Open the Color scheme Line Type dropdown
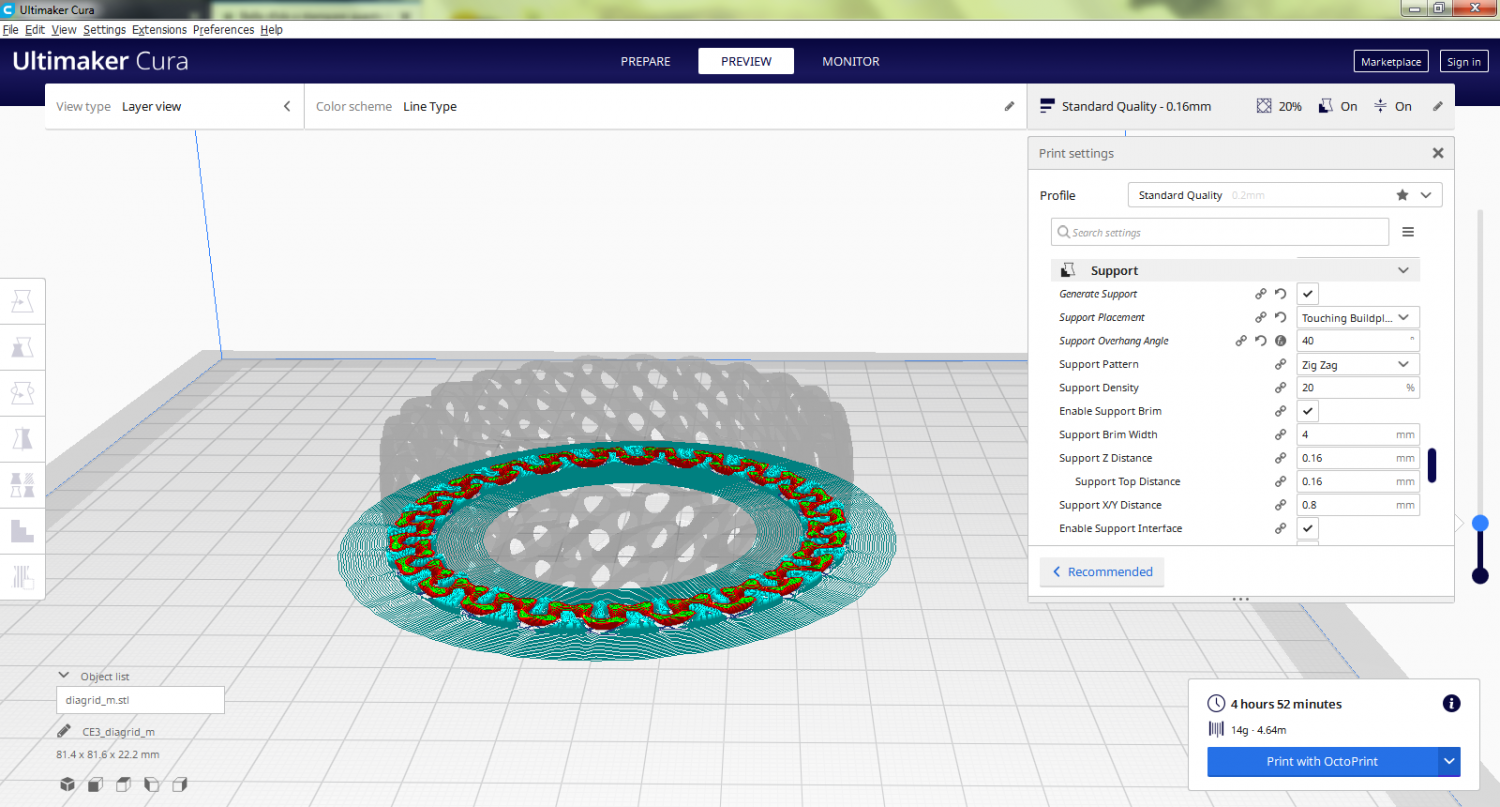1500x807 pixels. click(665, 106)
